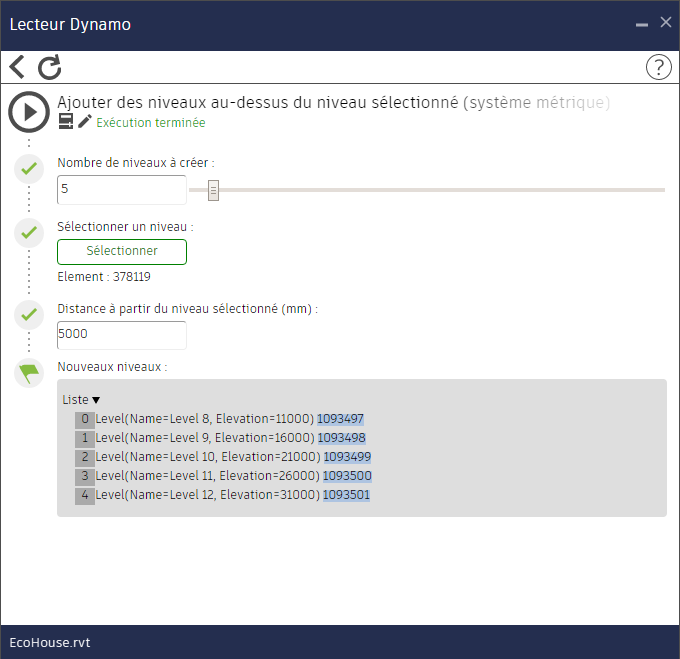Run the script with the play button
Image resolution: width=680 pixels, height=659 pixels.
click(x=29, y=112)
